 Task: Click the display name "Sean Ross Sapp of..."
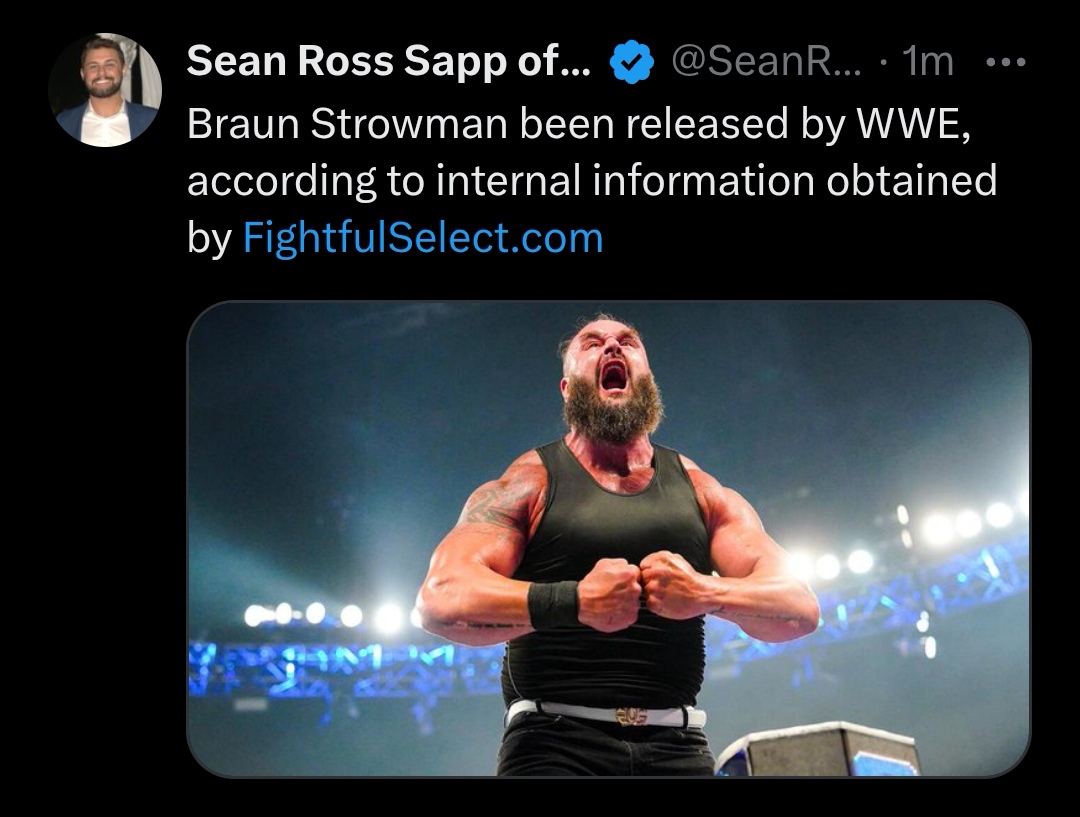[388, 64]
